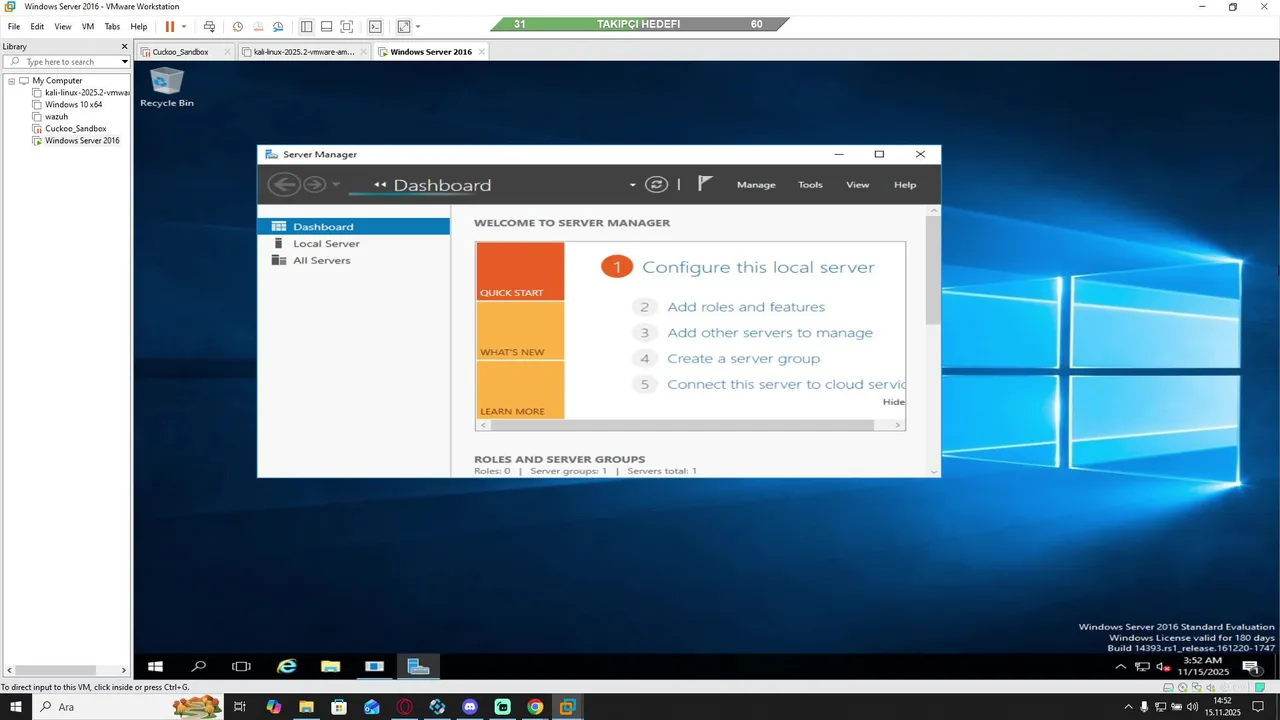
Task: Open the Manage menu in Server Manager
Action: (x=756, y=185)
